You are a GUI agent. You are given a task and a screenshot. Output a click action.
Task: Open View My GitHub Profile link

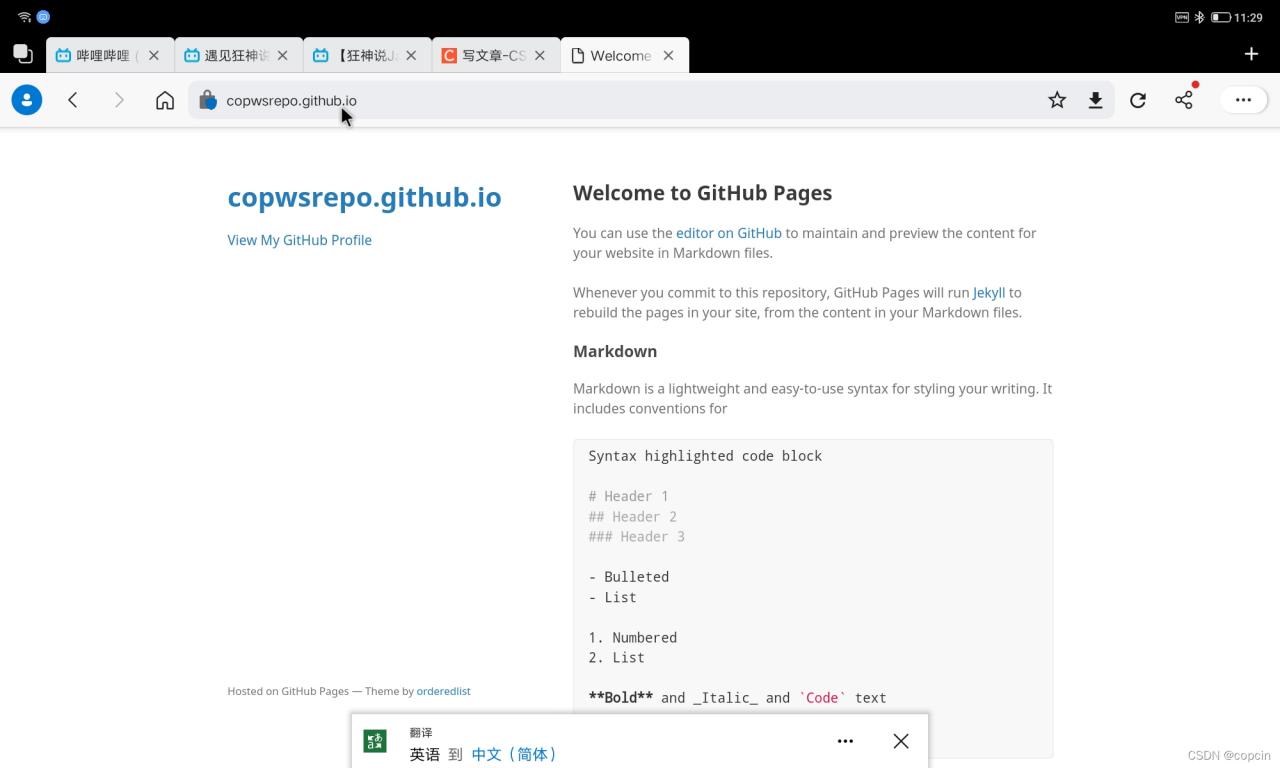coord(299,240)
